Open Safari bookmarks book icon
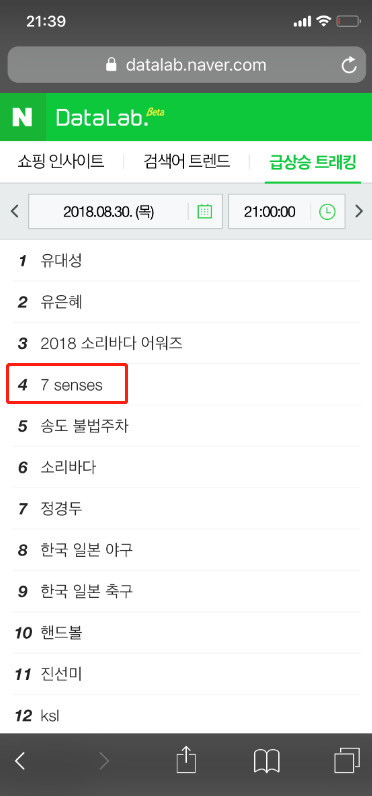Image resolution: width=372 pixels, height=796 pixels. coord(266,761)
